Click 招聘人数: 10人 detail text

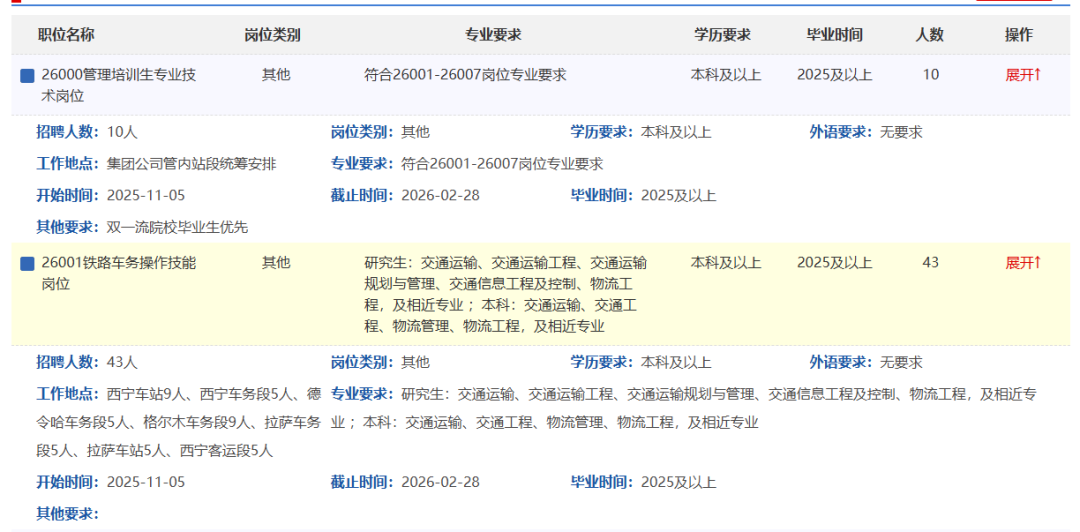click(x=87, y=132)
